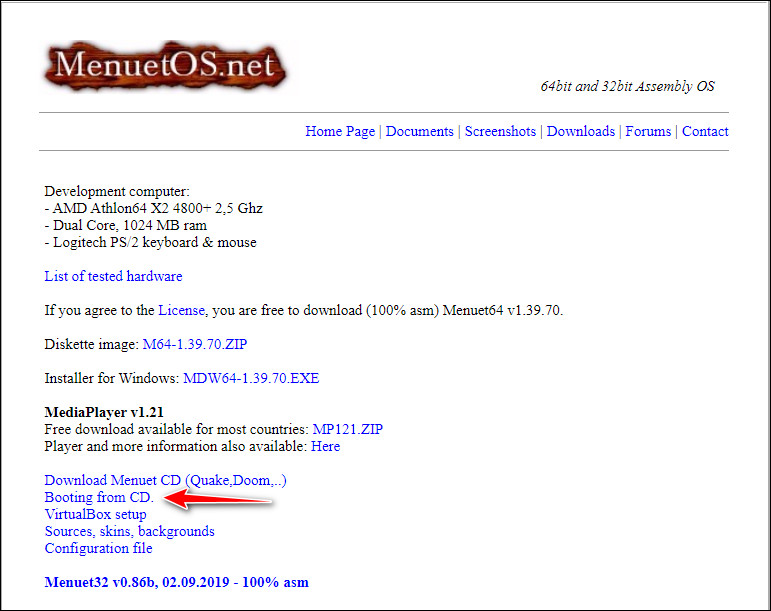This screenshot has width=771, height=611.
Task: Open the Configuration file link
Action: [98, 548]
